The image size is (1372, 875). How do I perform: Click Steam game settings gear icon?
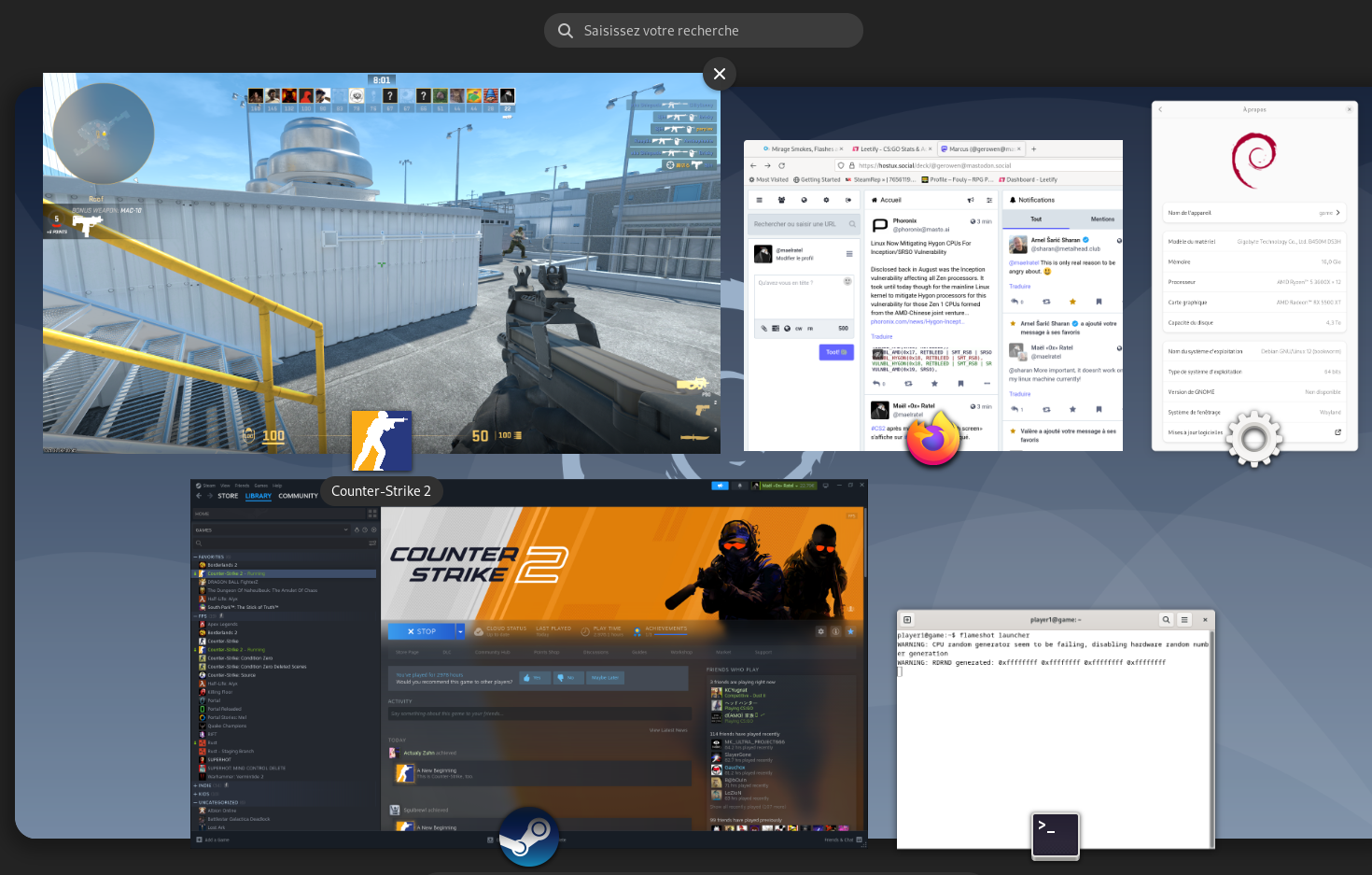pyautogui.click(x=821, y=631)
